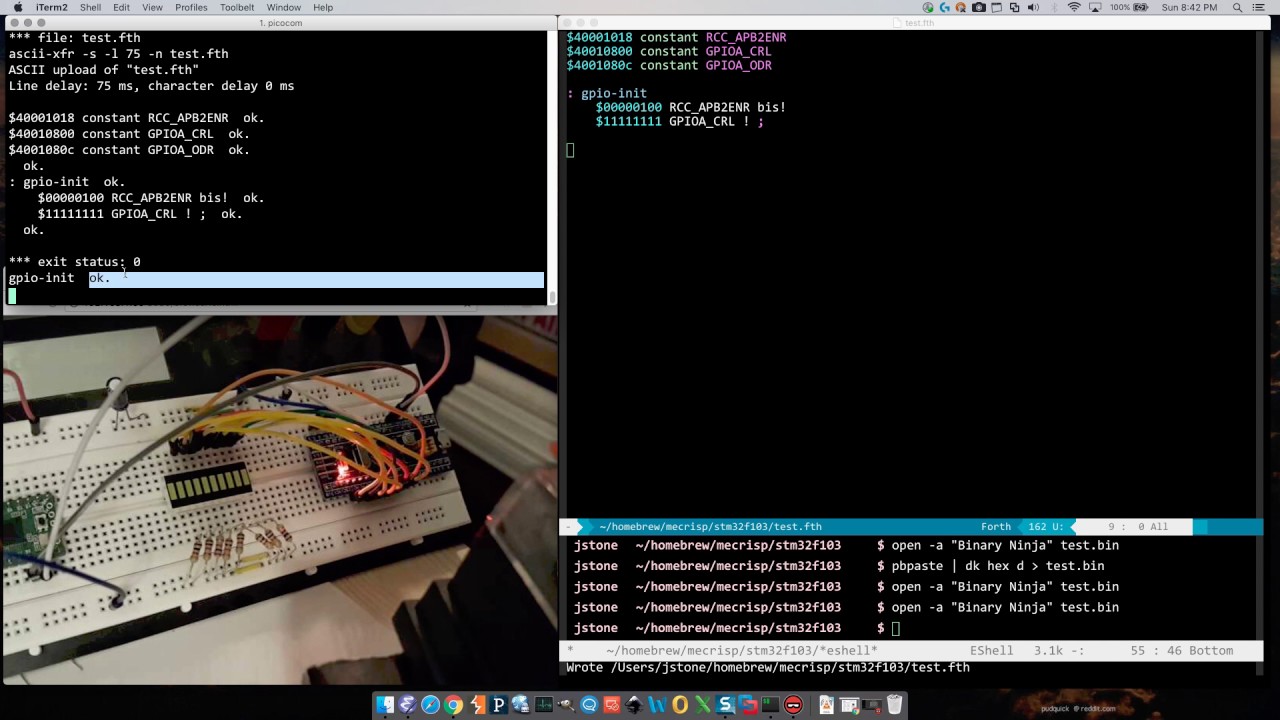This screenshot has height=720, width=1280.
Task: Open the yellow O app in Dock
Action: (x=680, y=705)
